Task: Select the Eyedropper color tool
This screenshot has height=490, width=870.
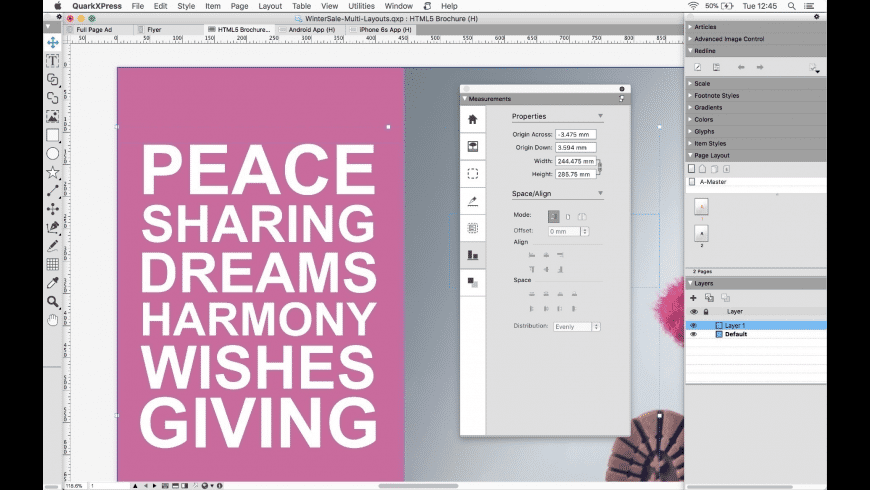Action: [53, 283]
